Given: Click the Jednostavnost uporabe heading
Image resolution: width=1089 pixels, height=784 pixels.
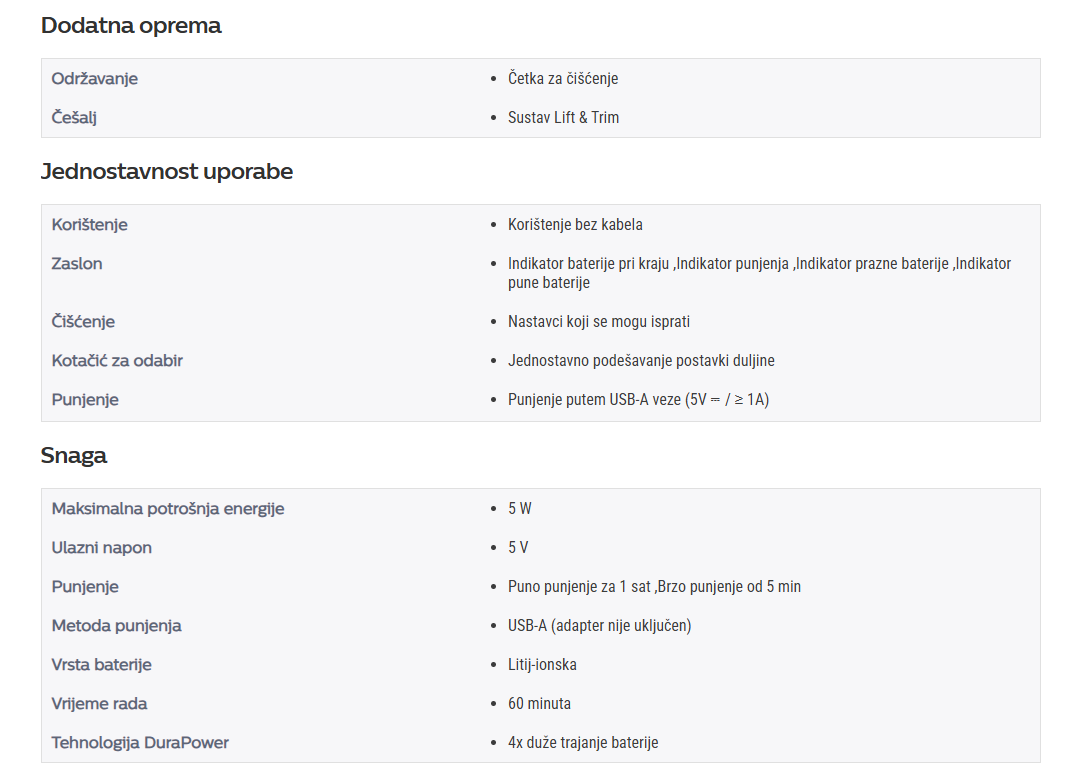Looking at the screenshot, I should pos(167,172).
